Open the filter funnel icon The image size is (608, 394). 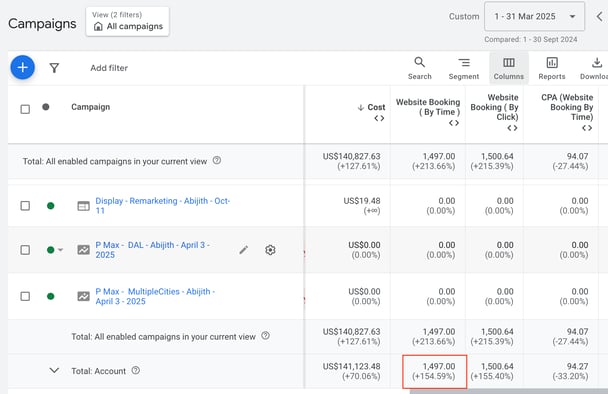pos(54,68)
